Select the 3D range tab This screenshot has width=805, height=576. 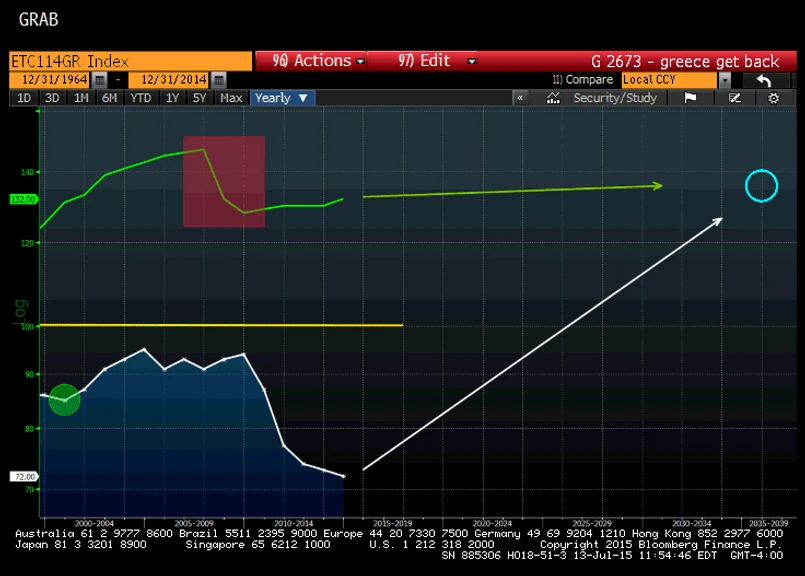(52, 98)
